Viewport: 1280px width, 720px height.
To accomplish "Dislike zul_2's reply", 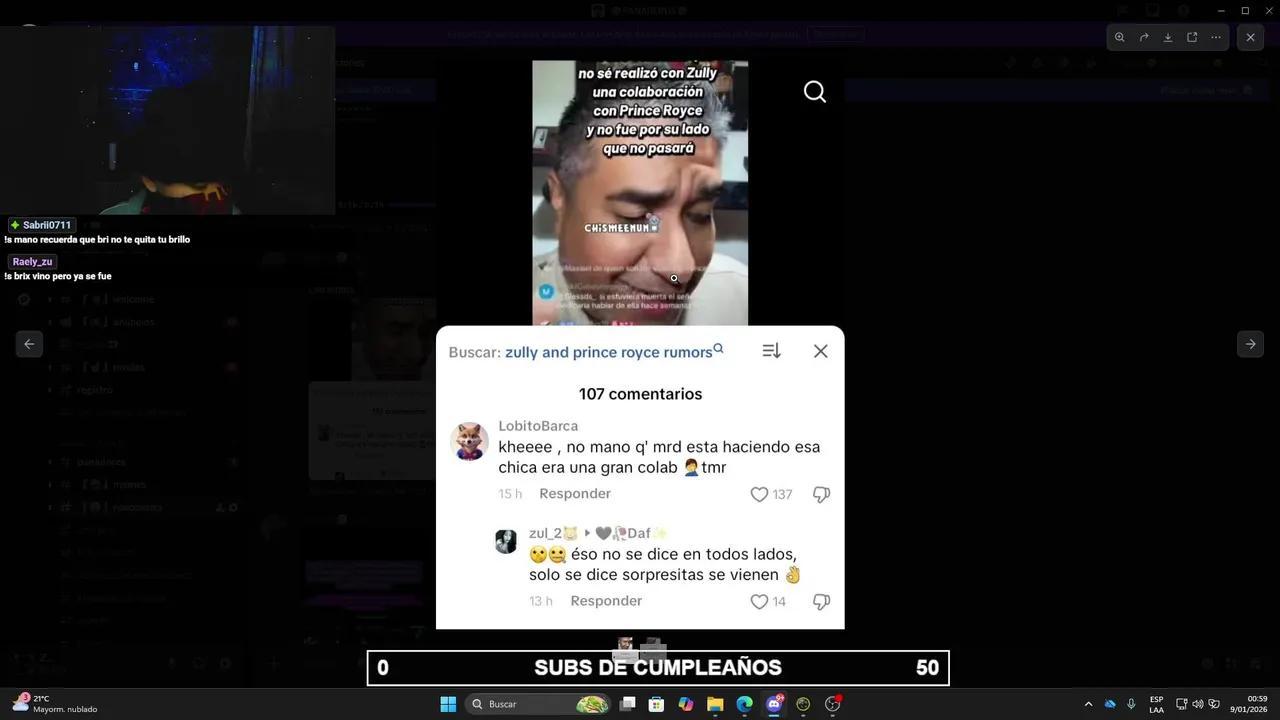I will click(821, 602).
